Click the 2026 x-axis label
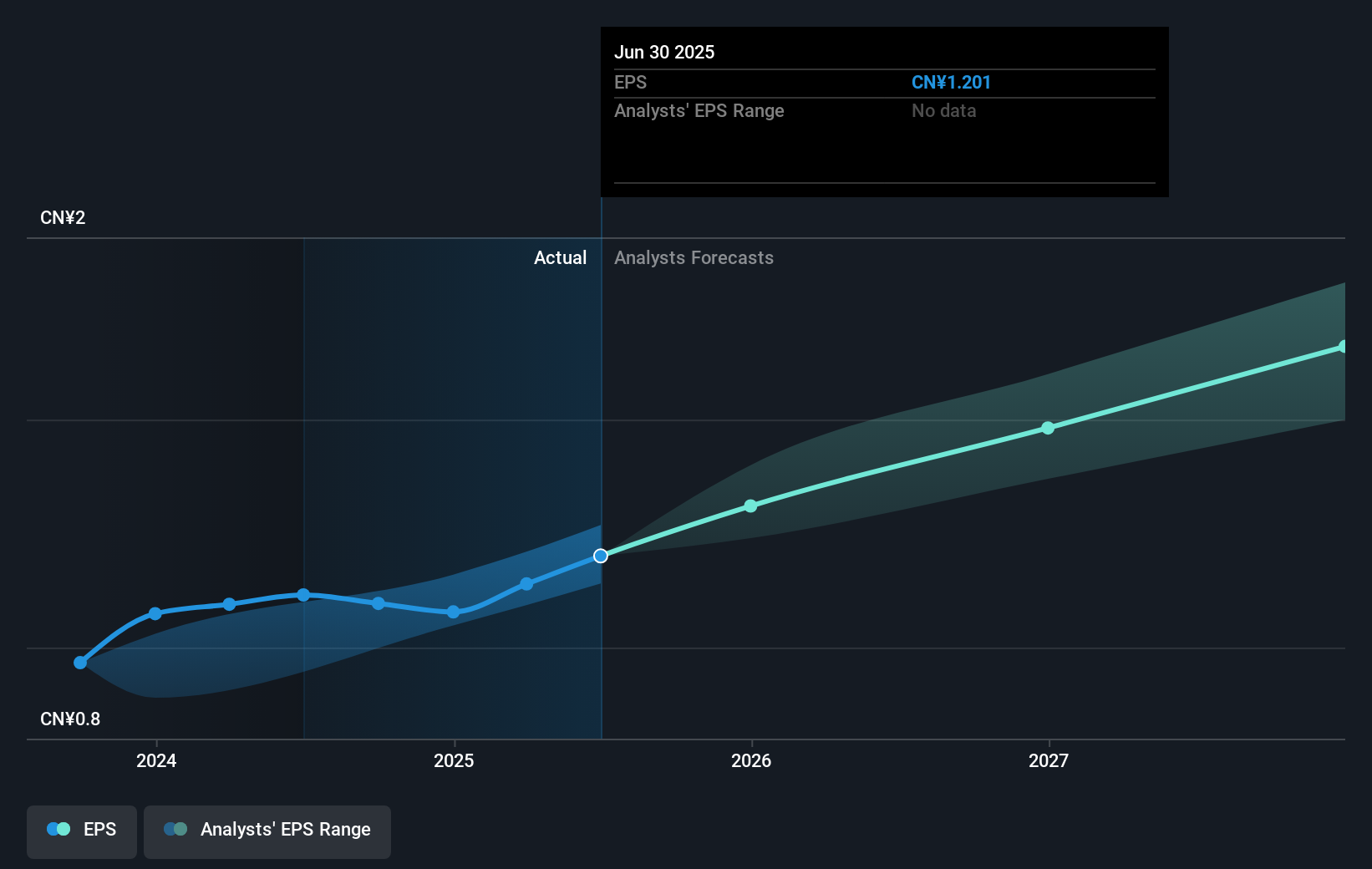 tap(751, 760)
